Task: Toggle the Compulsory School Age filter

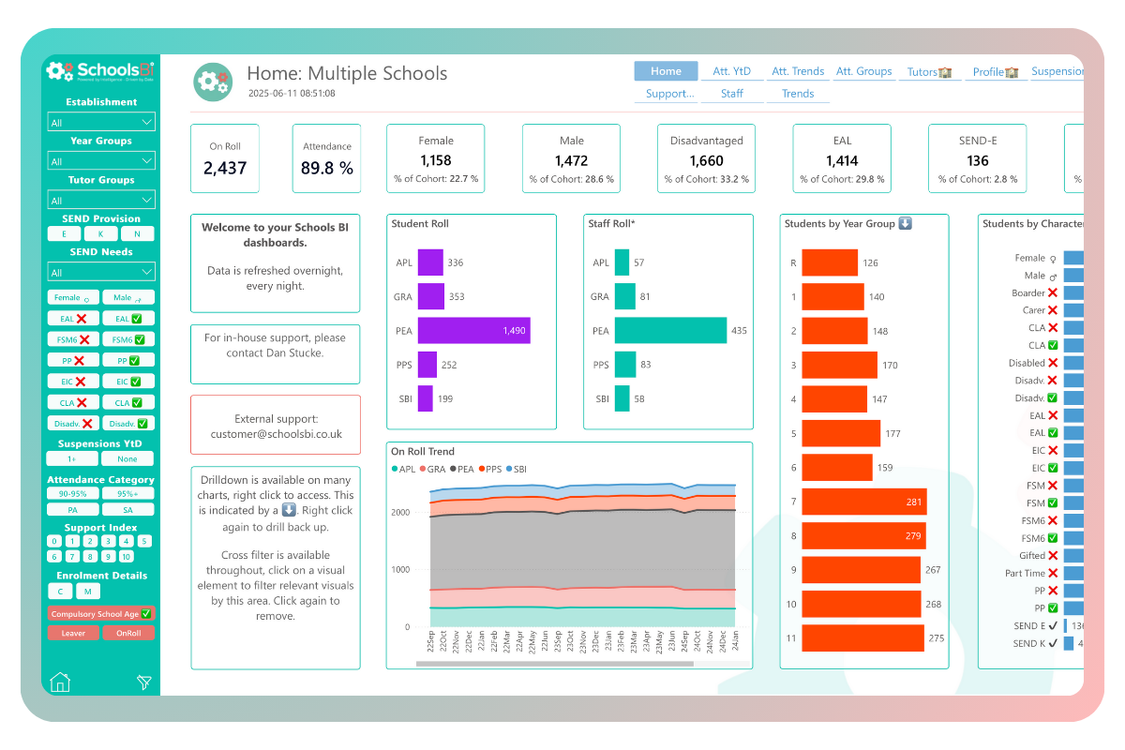Action: click(100, 613)
